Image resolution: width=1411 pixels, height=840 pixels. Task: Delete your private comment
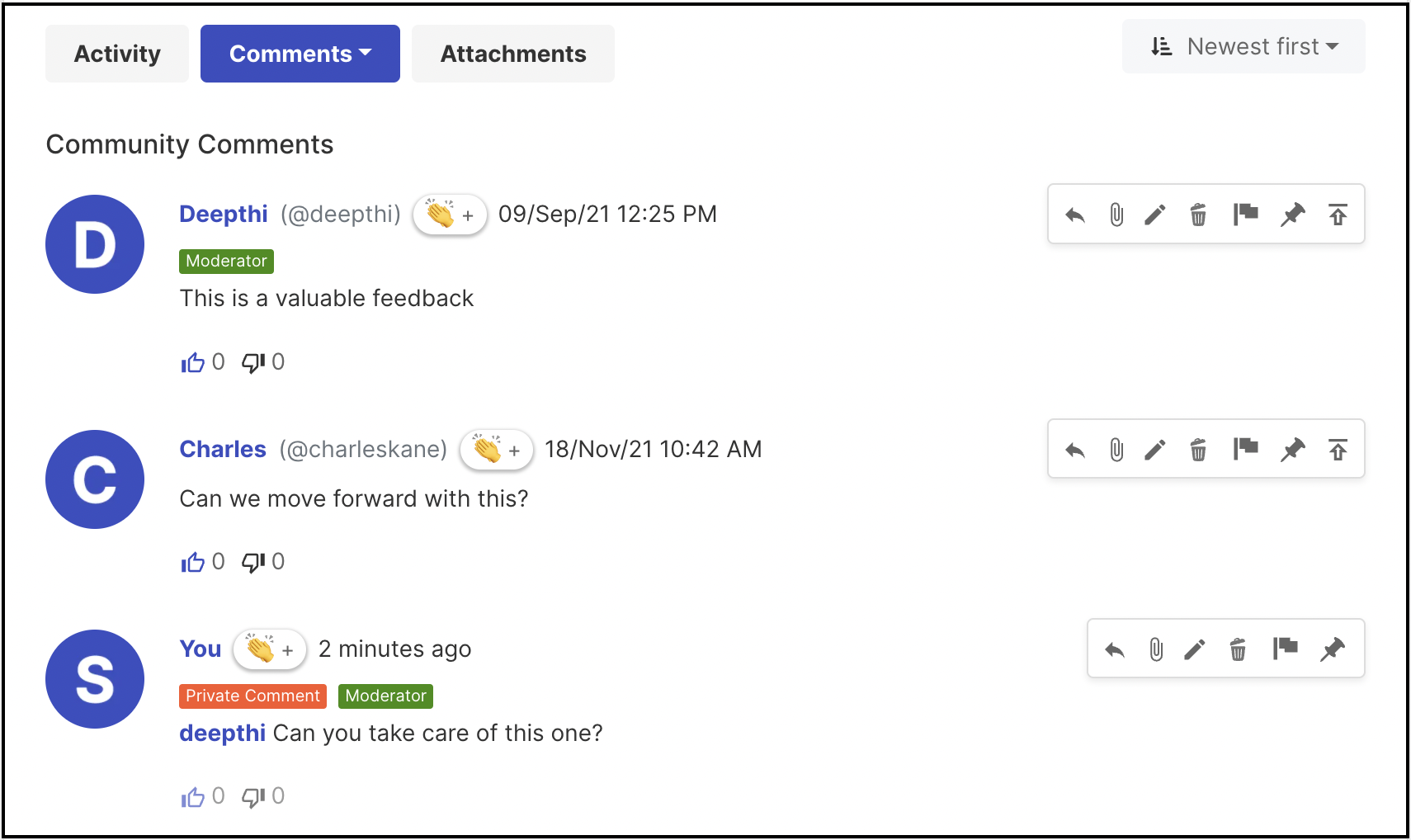coord(1238,650)
